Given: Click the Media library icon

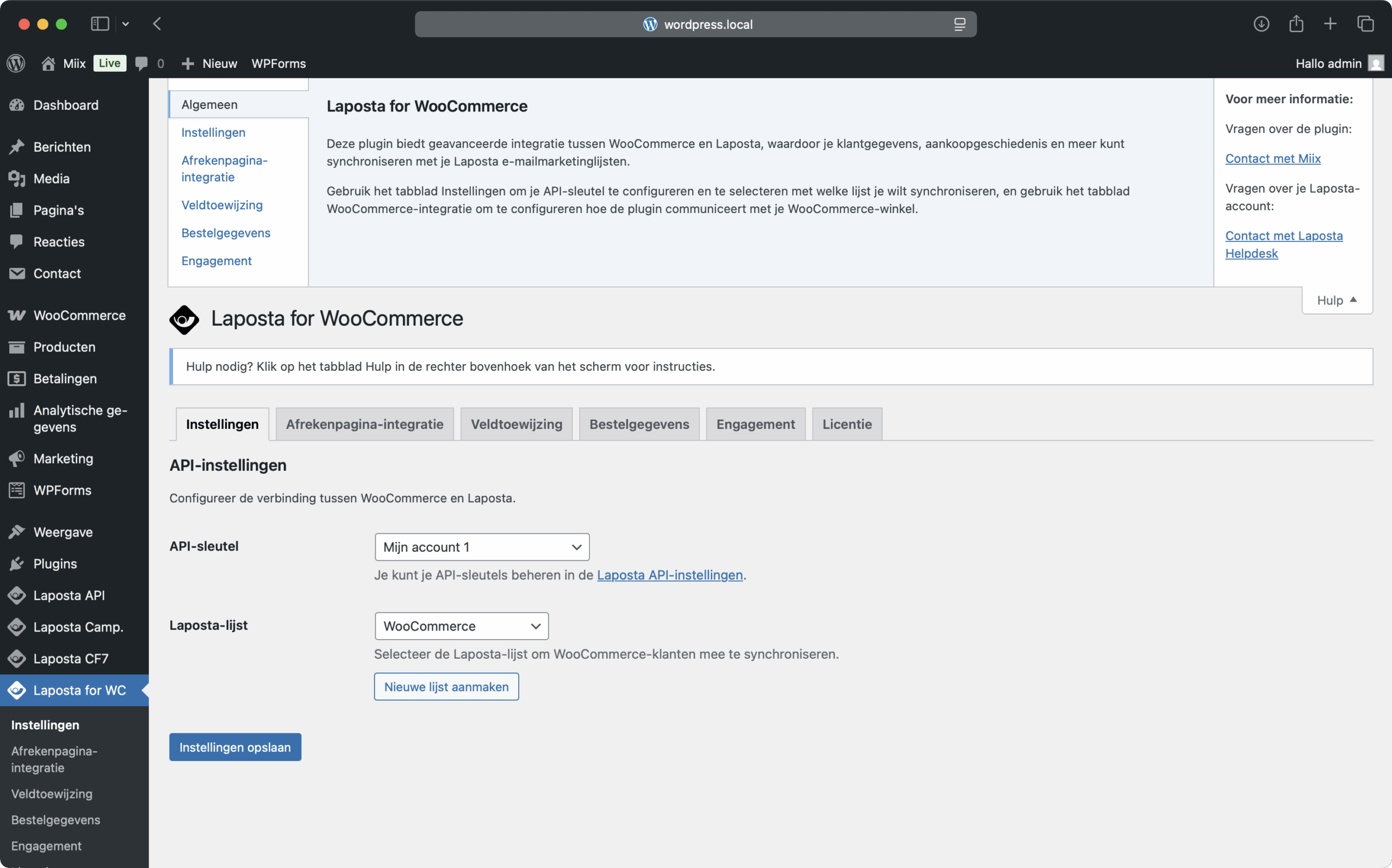Looking at the screenshot, I should pyautogui.click(x=17, y=178).
